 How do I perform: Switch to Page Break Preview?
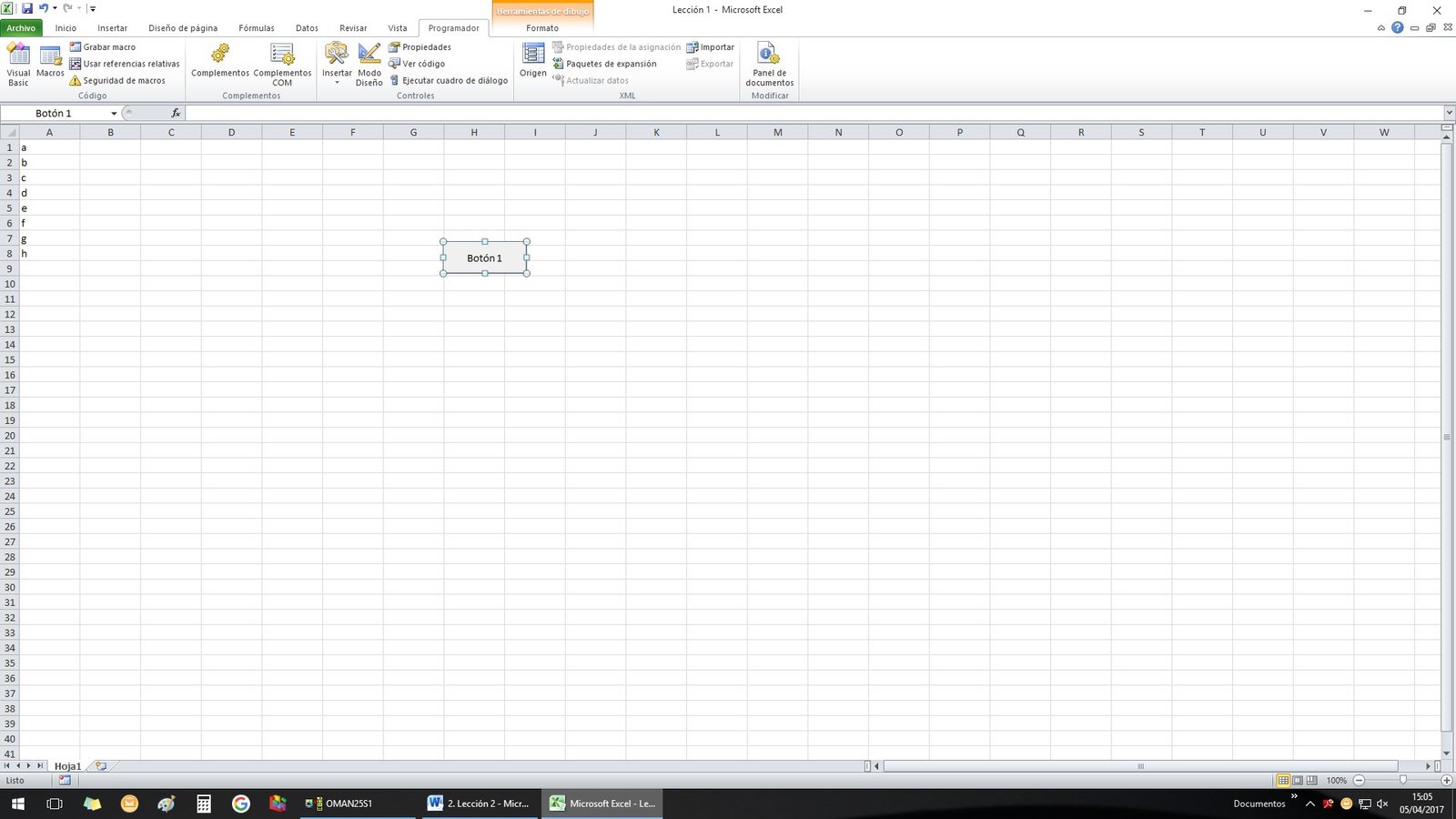click(1311, 781)
